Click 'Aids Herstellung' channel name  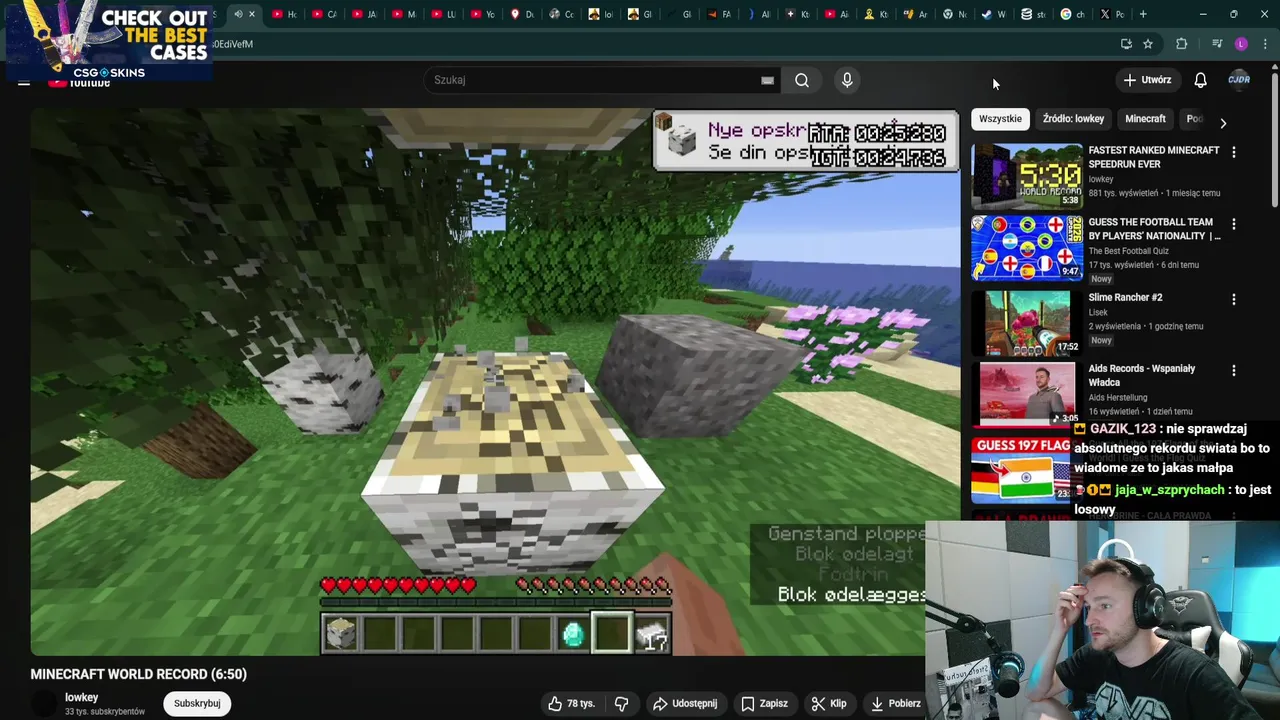pyautogui.click(x=1117, y=398)
